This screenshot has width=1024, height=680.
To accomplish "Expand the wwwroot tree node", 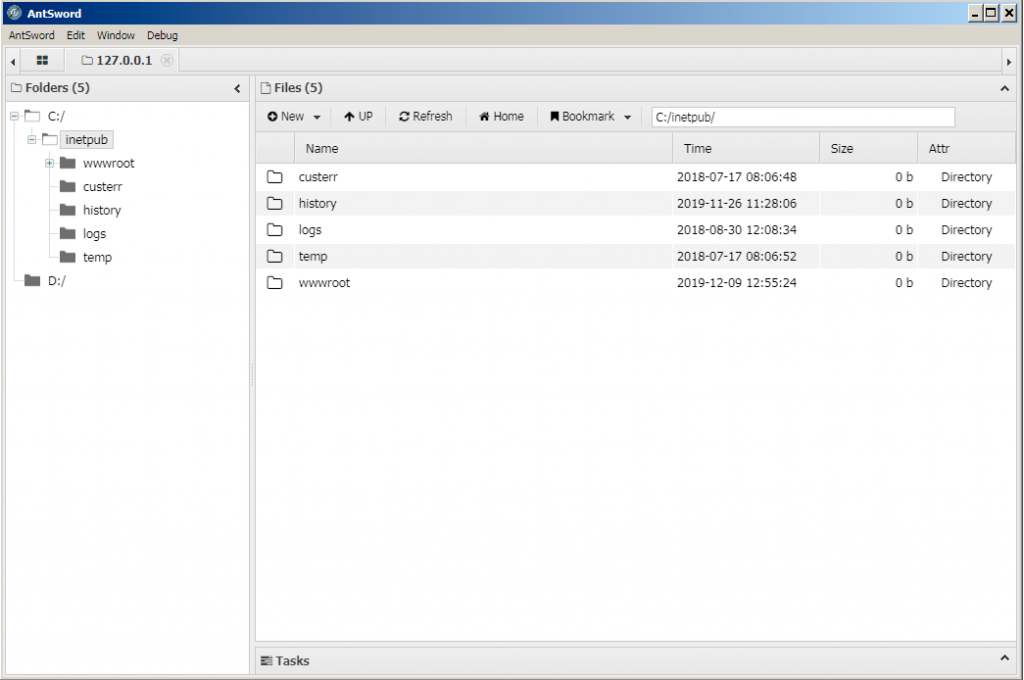I will click(49, 163).
